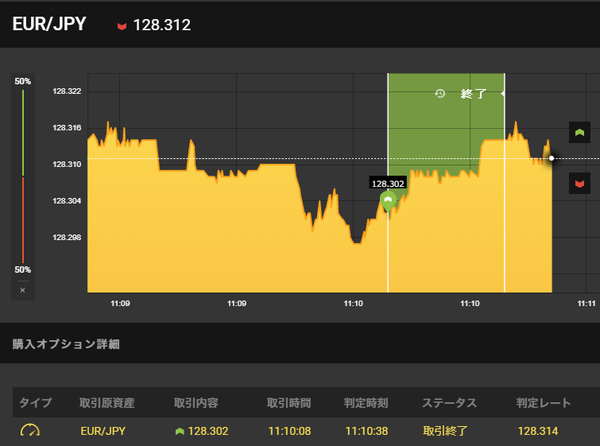
Task: Click the trader sentiment ratio bar
Action: pos(23,175)
